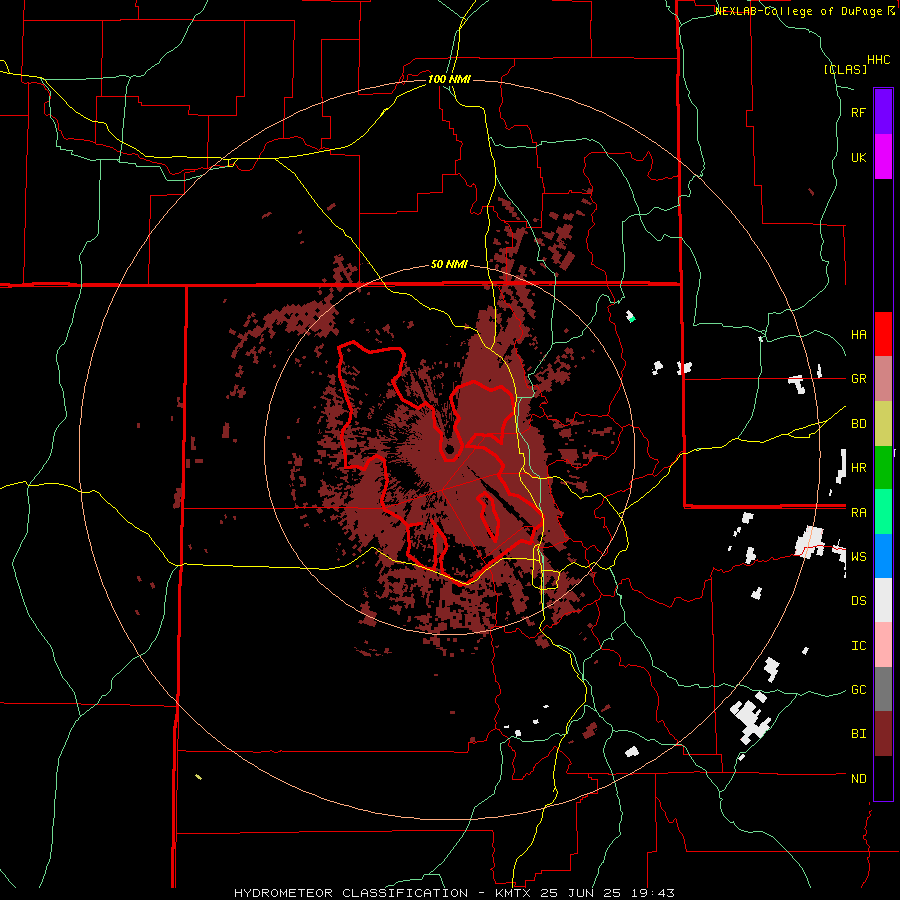The image size is (900, 900).
Task: Click the UK legend label
Action: coord(858,157)
